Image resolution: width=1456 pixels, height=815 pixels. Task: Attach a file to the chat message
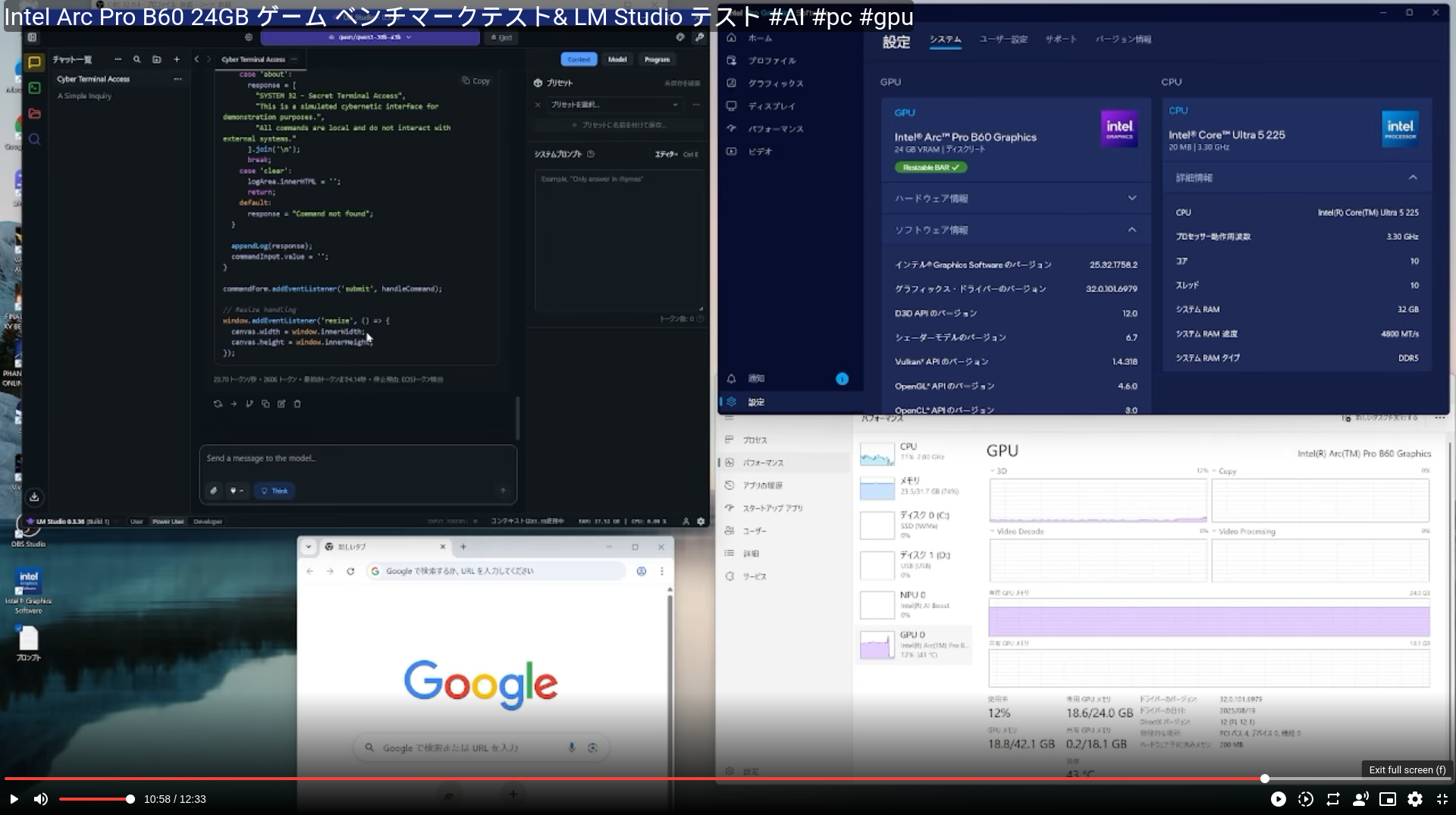click(214, 491)
